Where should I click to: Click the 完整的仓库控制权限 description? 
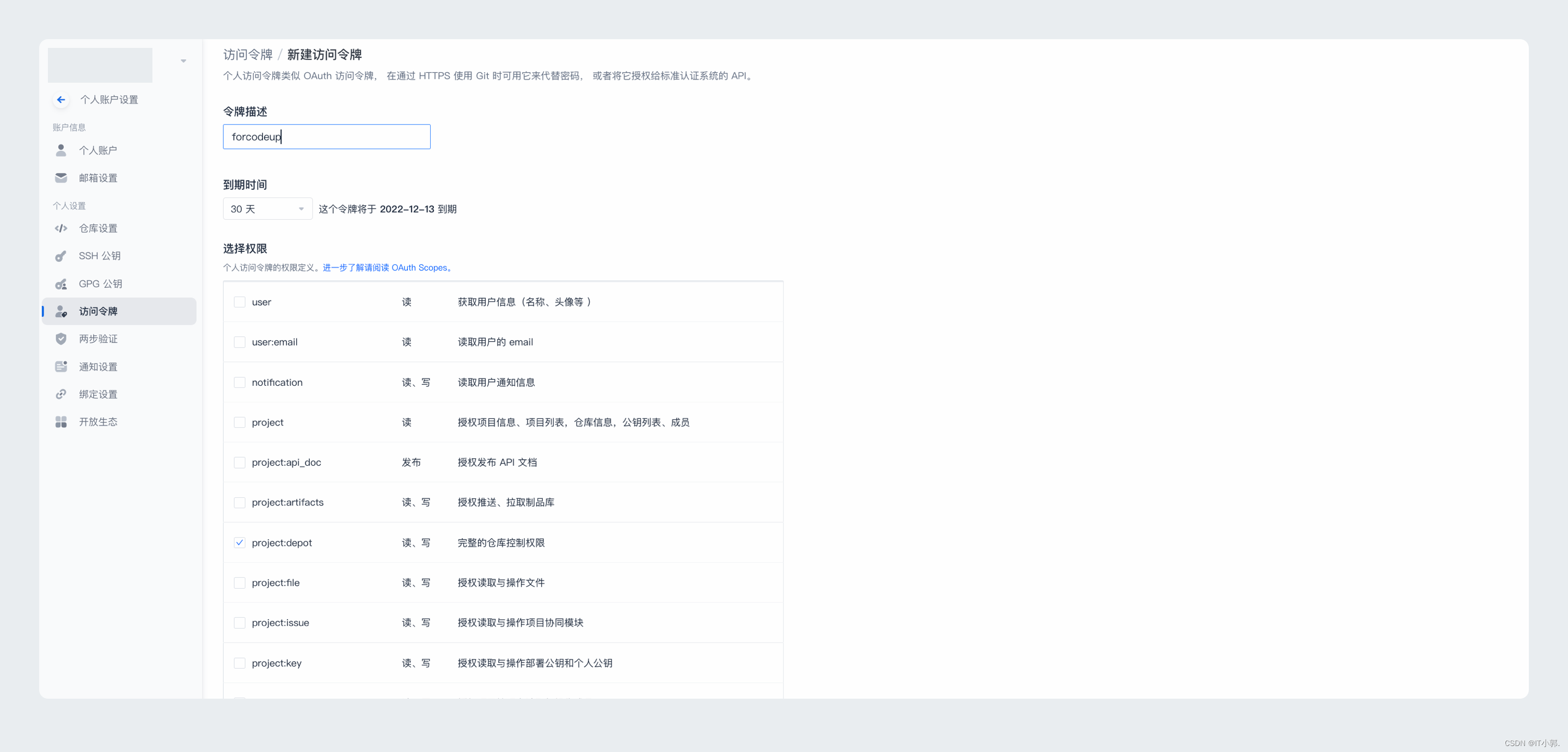[x=501, y=543]
